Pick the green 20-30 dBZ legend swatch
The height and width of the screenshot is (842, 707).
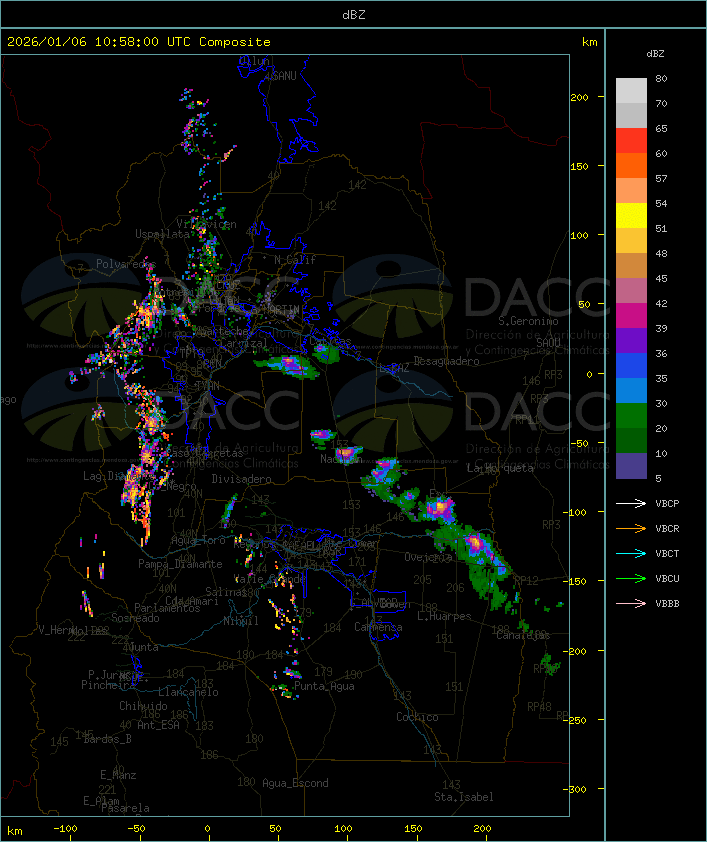[x=631, y=416]
